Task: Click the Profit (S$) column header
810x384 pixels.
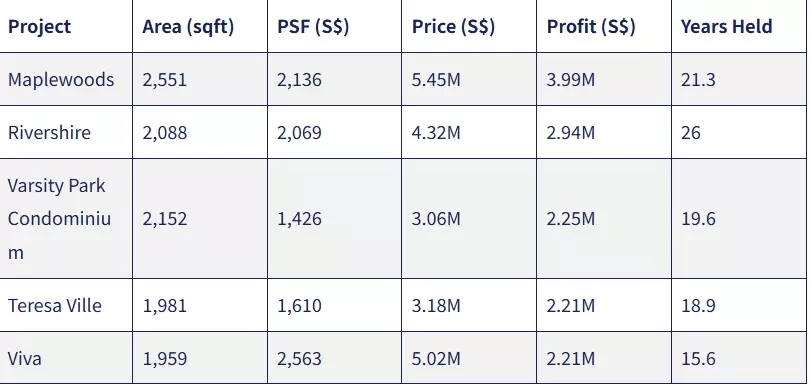Action: pos(591,27)
